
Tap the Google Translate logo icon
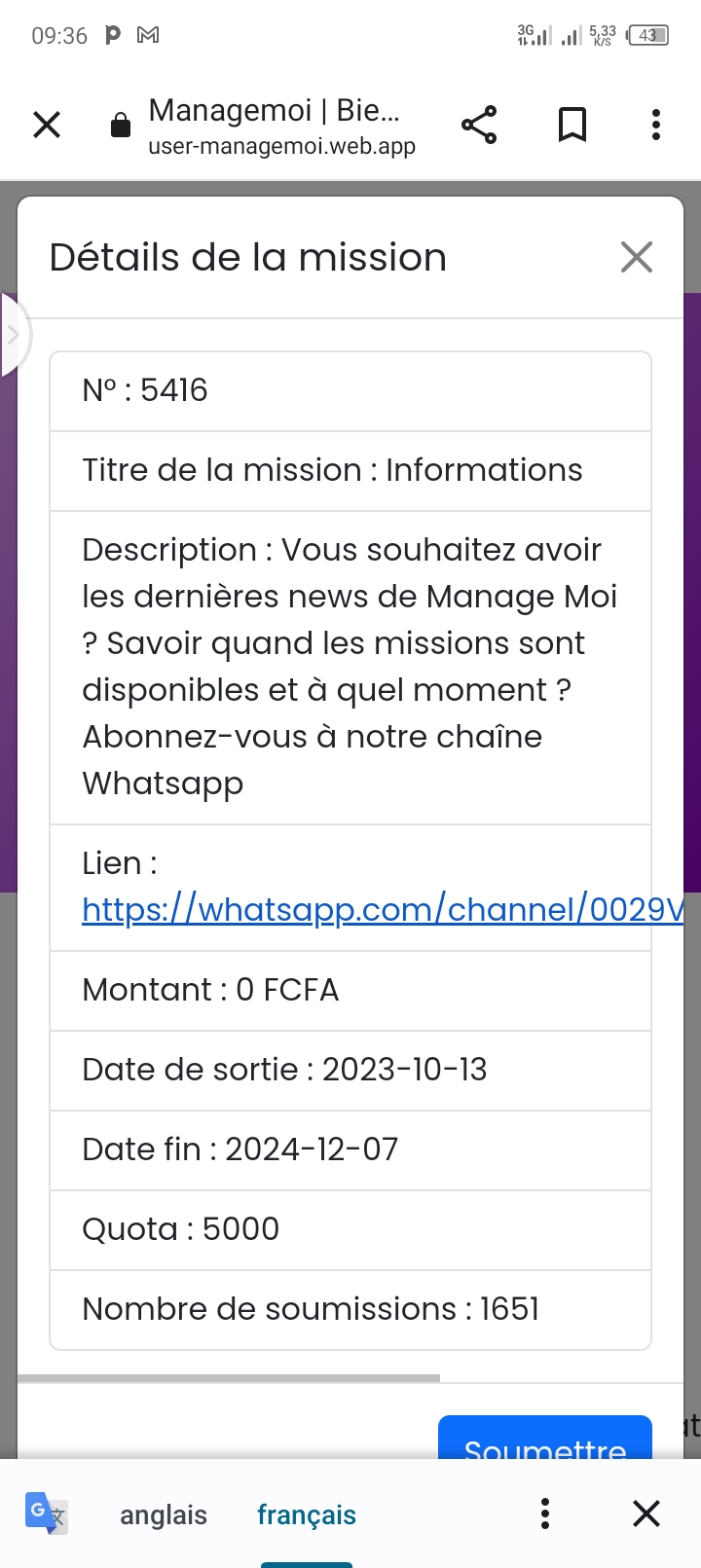[x=46, y=1513]
